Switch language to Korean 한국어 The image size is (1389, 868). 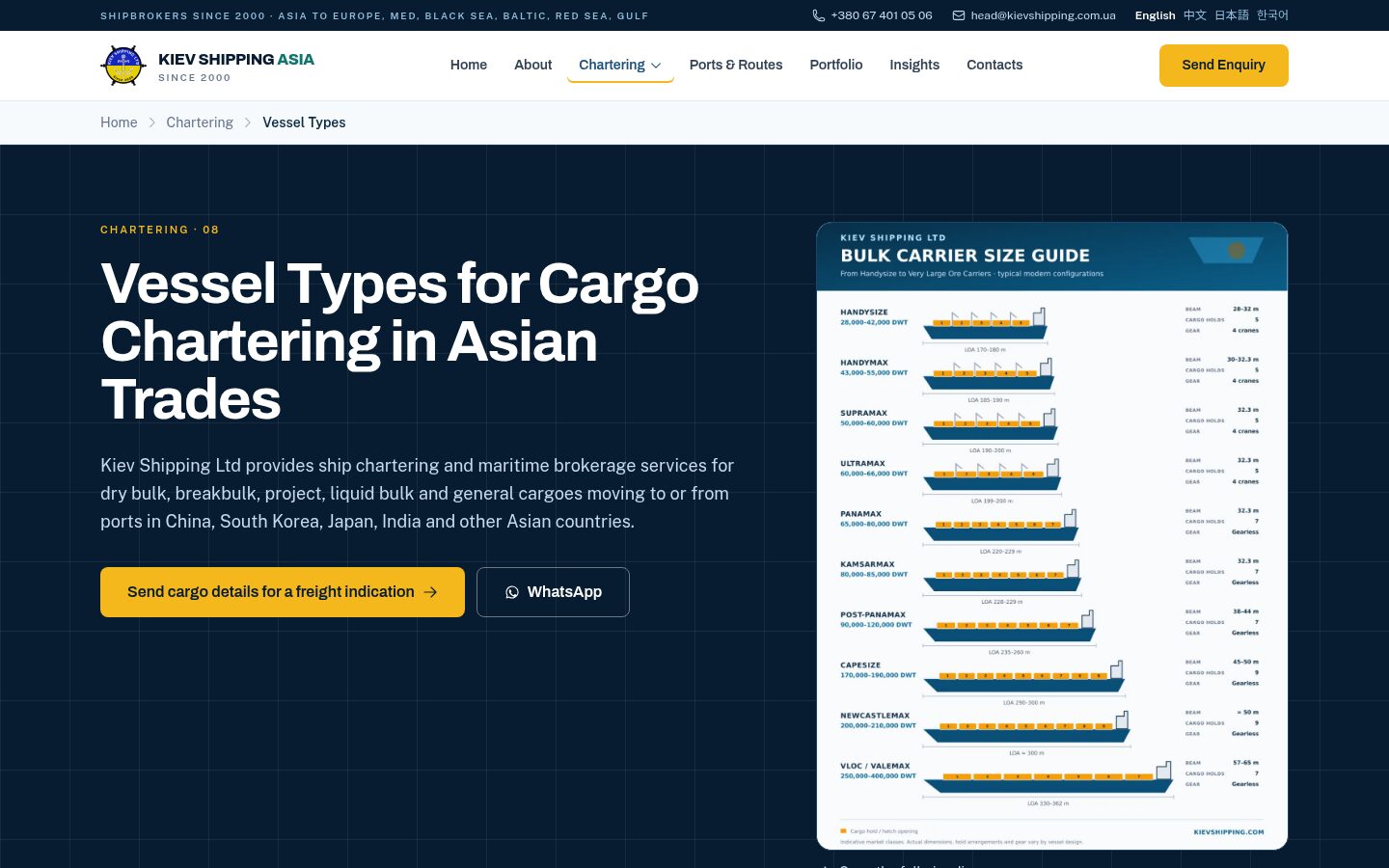tap(1272, 15)
